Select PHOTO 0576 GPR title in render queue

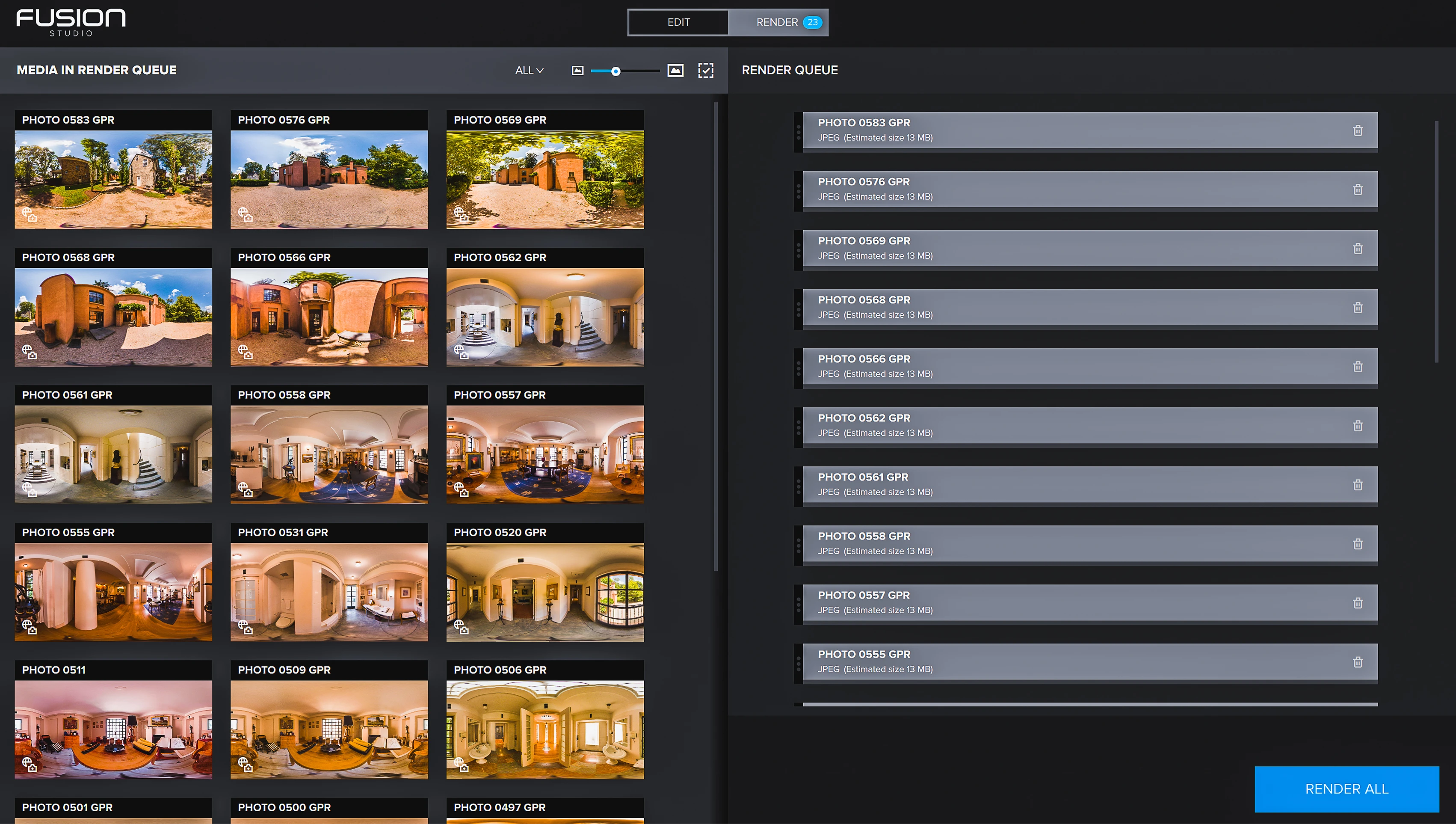point(863,182)
